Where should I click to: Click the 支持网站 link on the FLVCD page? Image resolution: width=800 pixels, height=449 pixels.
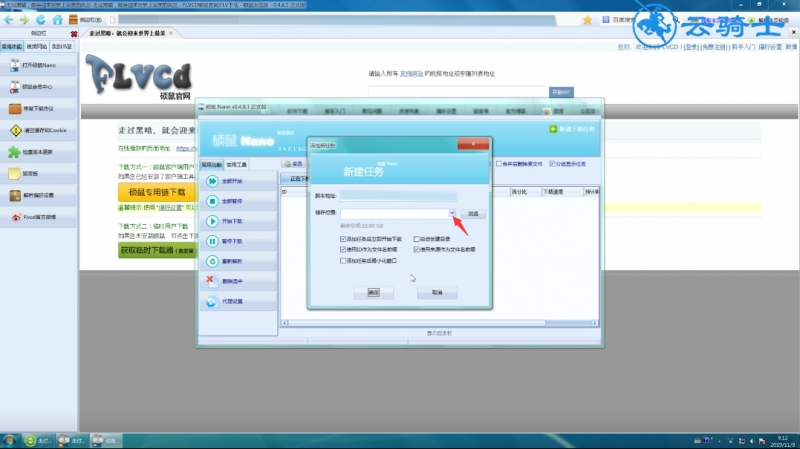(411, 73)
